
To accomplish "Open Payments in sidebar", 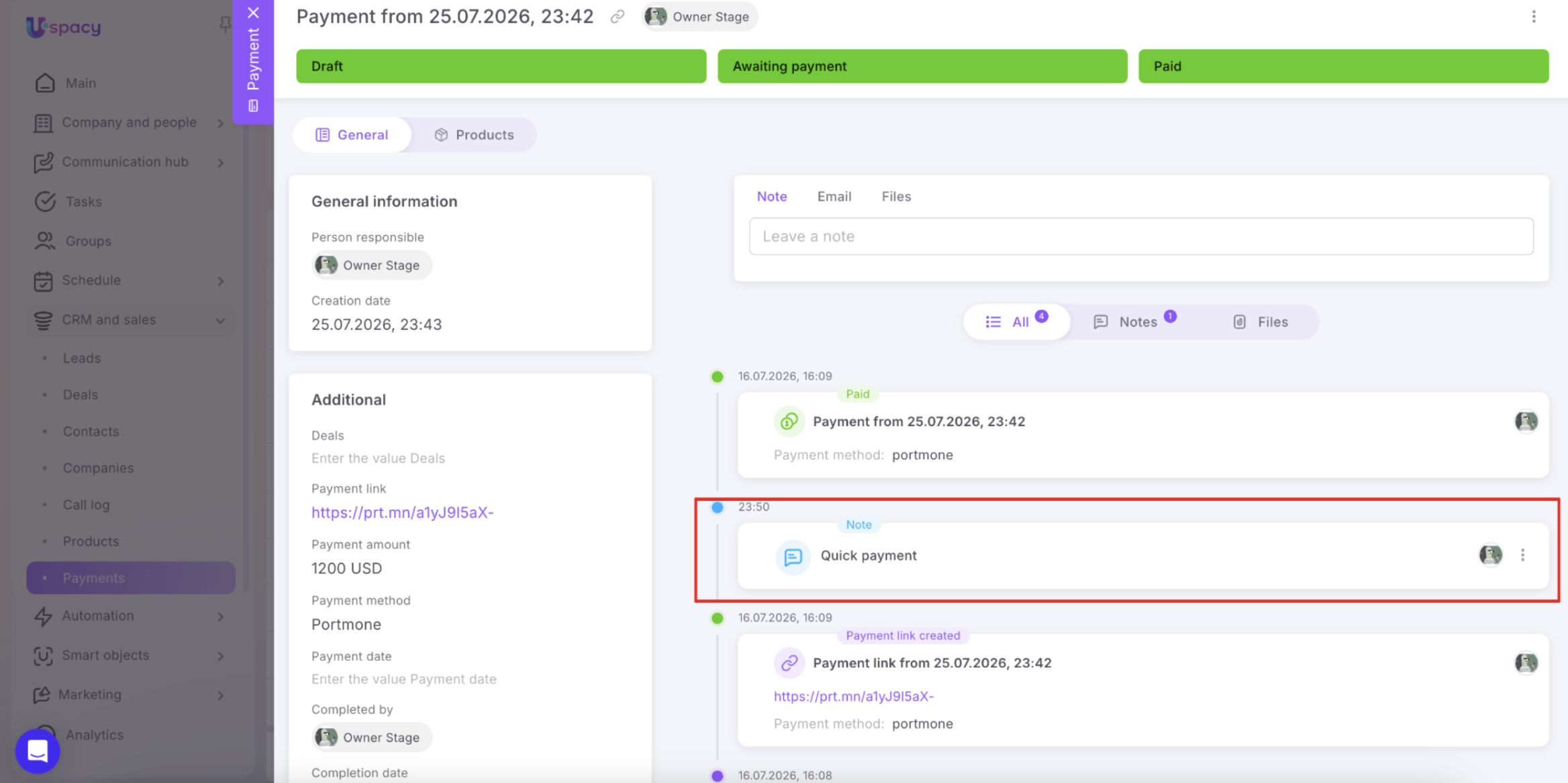I will point(131,578).
